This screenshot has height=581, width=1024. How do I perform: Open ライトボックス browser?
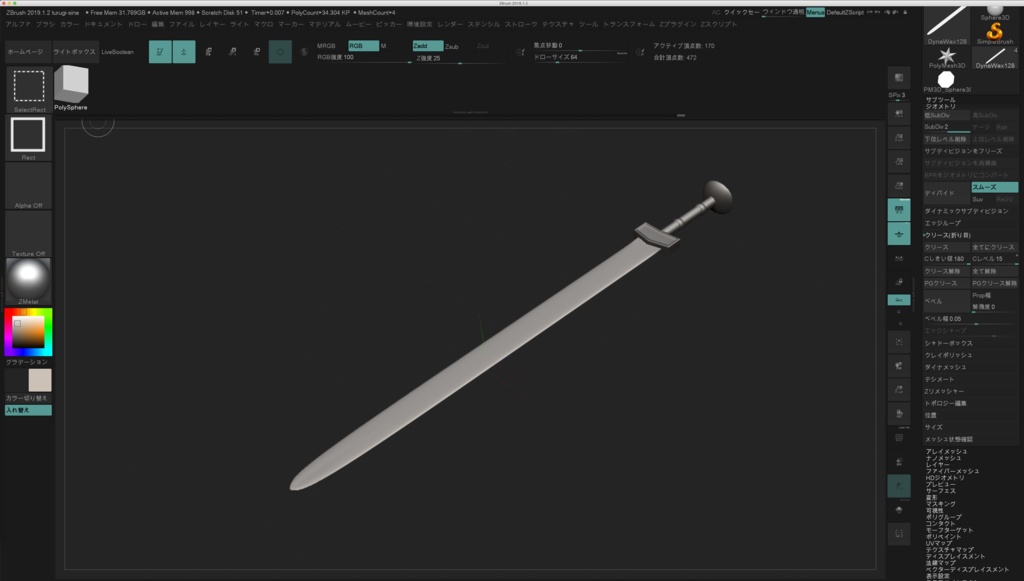(74, 52)
